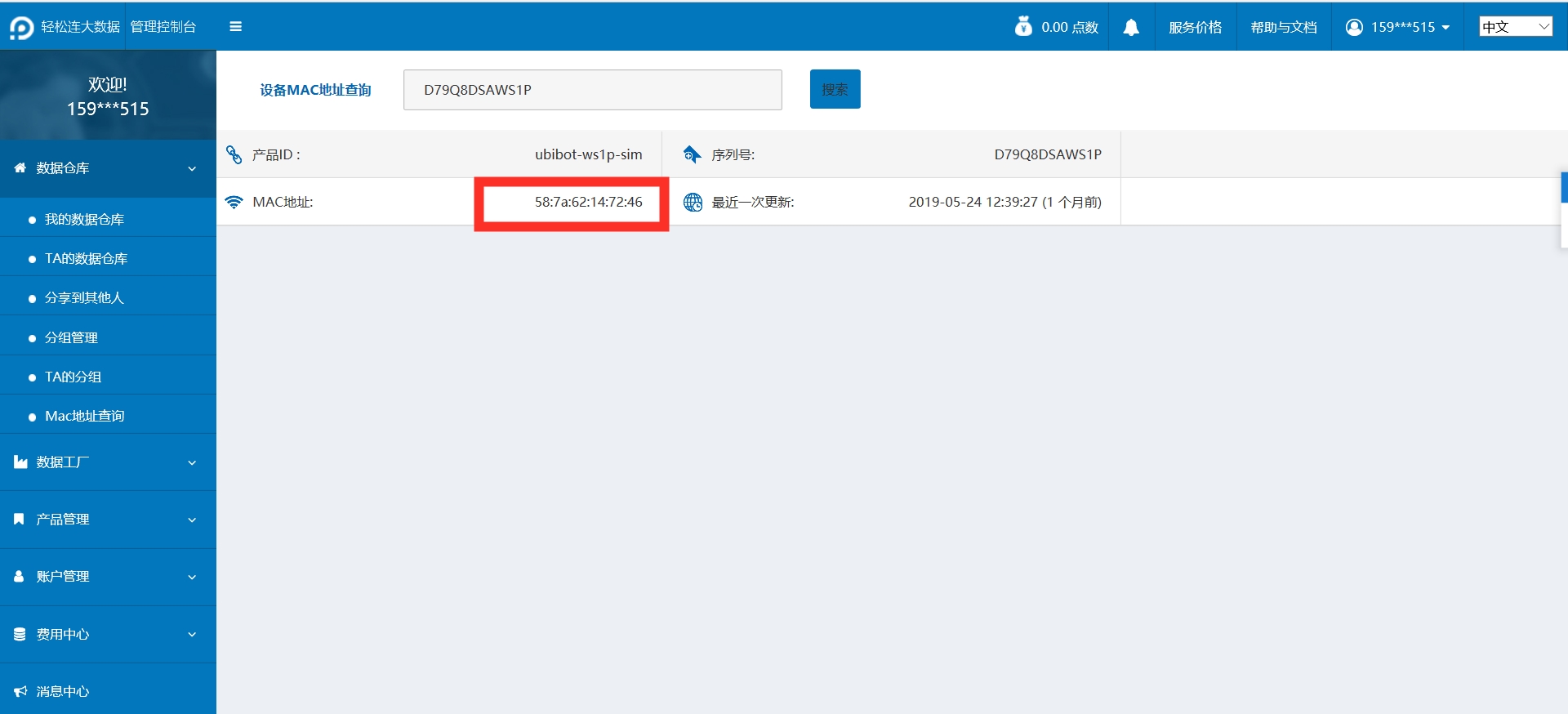Open the 159***515 account dropdown arrow
The height and width of the screenshot is (714, 1568).
click(1446, 28)
